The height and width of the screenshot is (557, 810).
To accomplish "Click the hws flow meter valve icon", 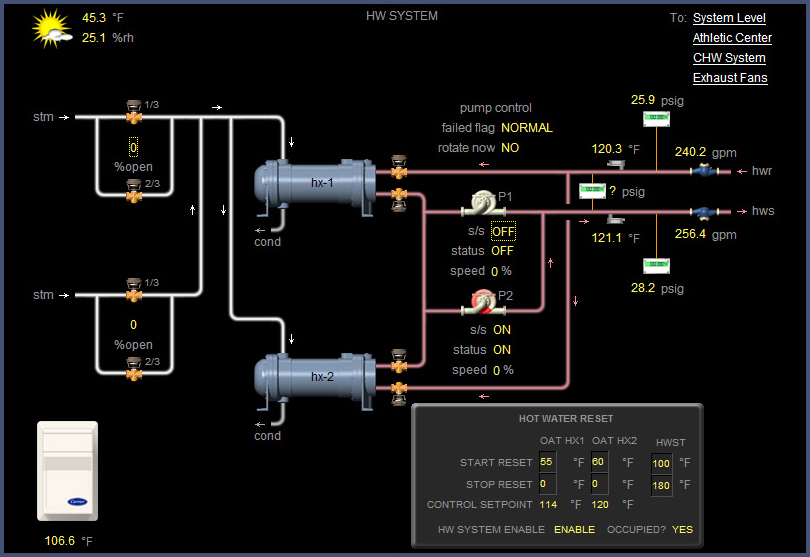I will tap(704, 212).
